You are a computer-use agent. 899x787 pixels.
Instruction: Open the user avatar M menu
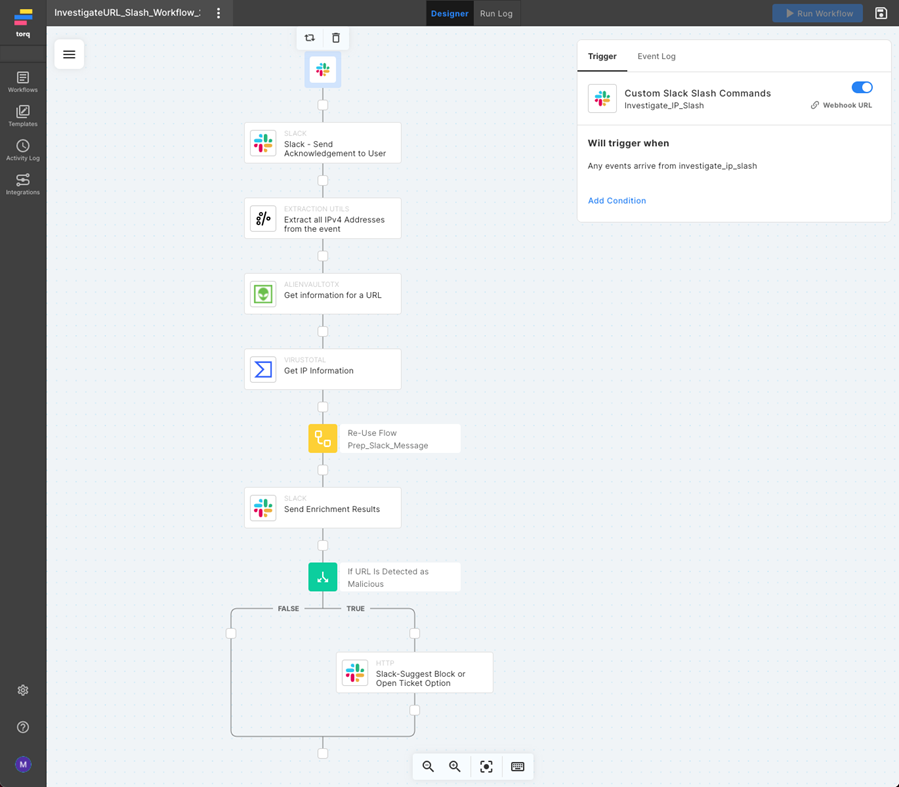click(x=23, y=764)
